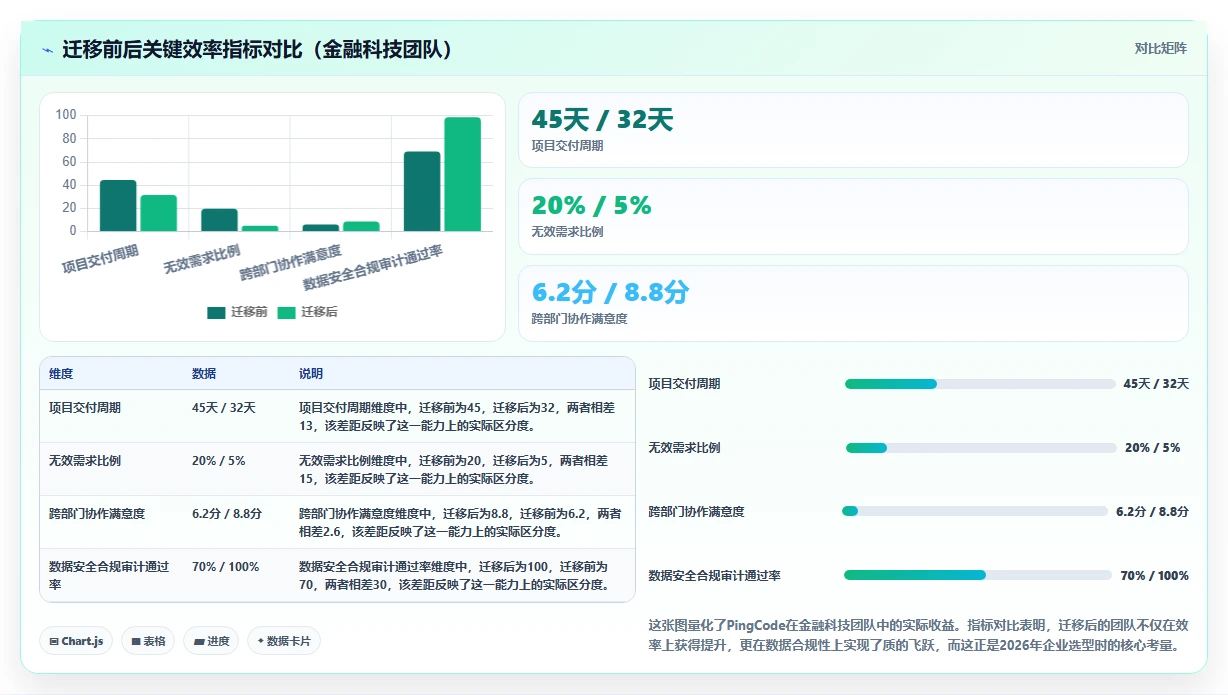The width and height of the screenshot is (1228, 695).
Task: Toggle the 迁移后 legend swatch
Action: click(x=286, y=312)
